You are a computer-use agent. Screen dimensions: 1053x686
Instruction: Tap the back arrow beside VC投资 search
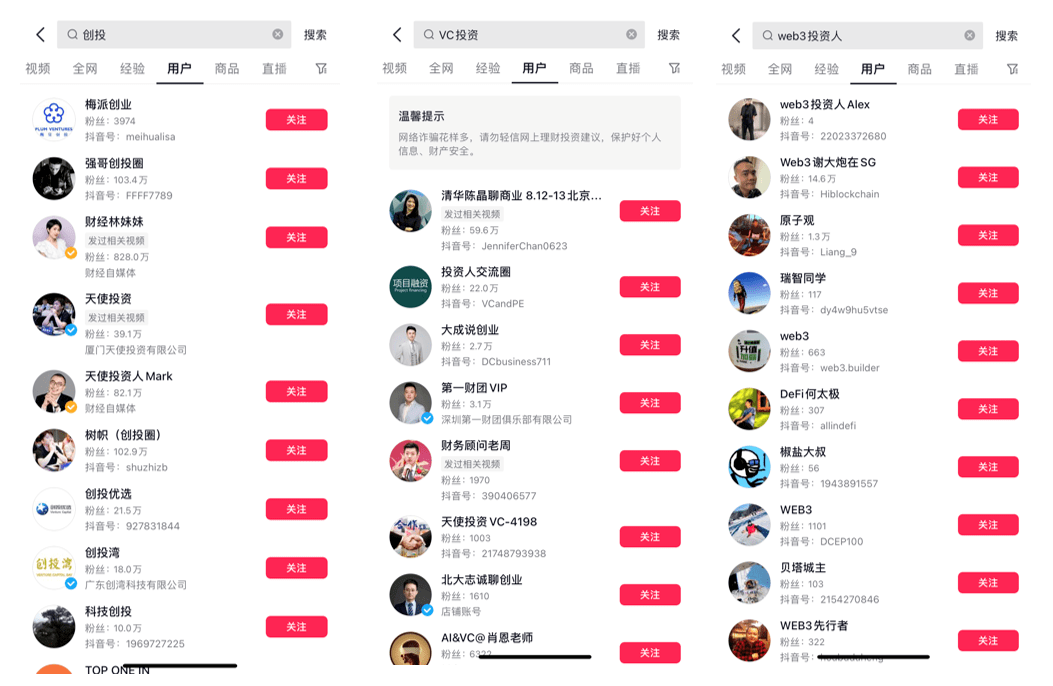(x=398, y=34)
